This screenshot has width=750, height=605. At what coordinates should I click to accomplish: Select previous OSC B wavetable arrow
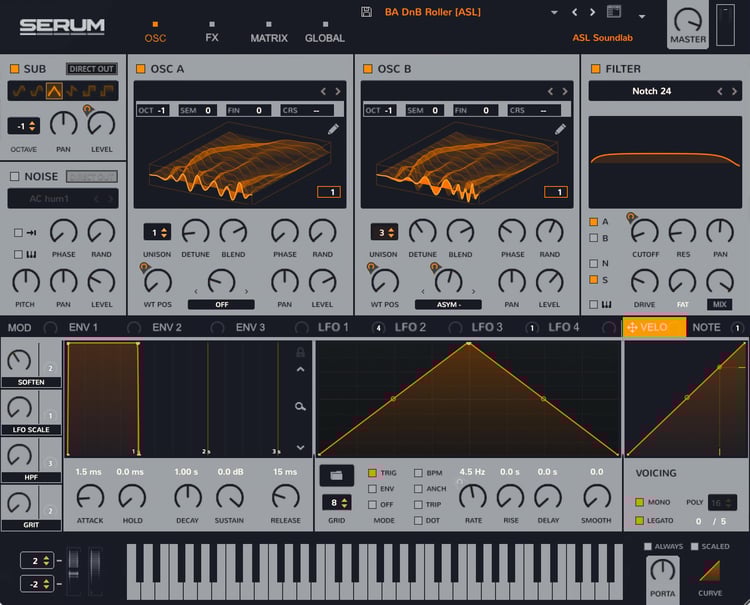(x=551, y=91)
